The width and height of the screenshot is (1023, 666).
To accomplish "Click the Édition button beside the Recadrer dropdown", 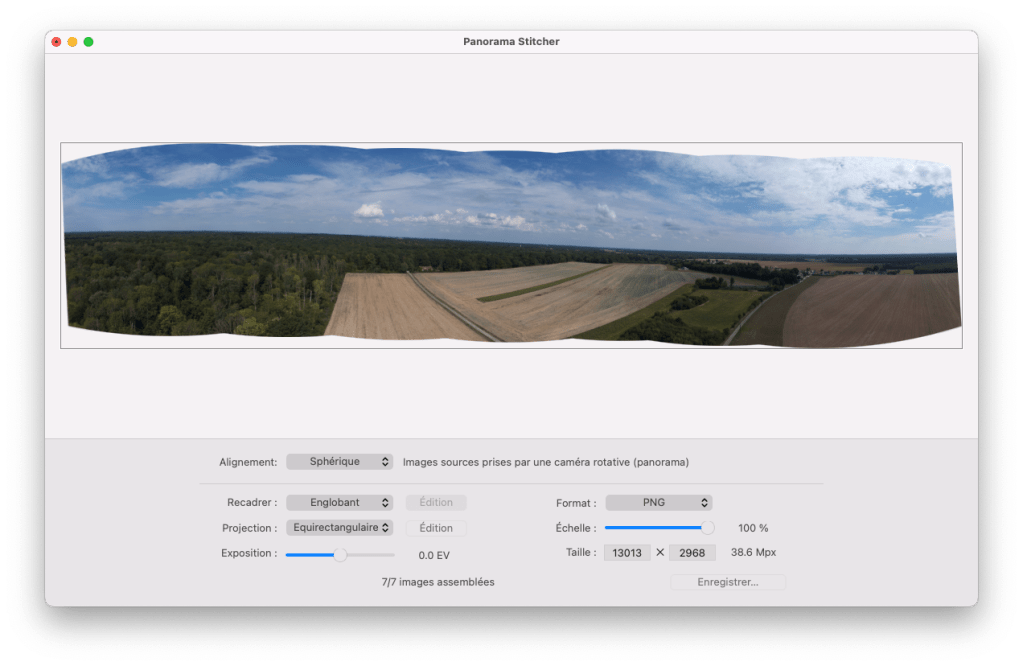I will click(436, 503).
